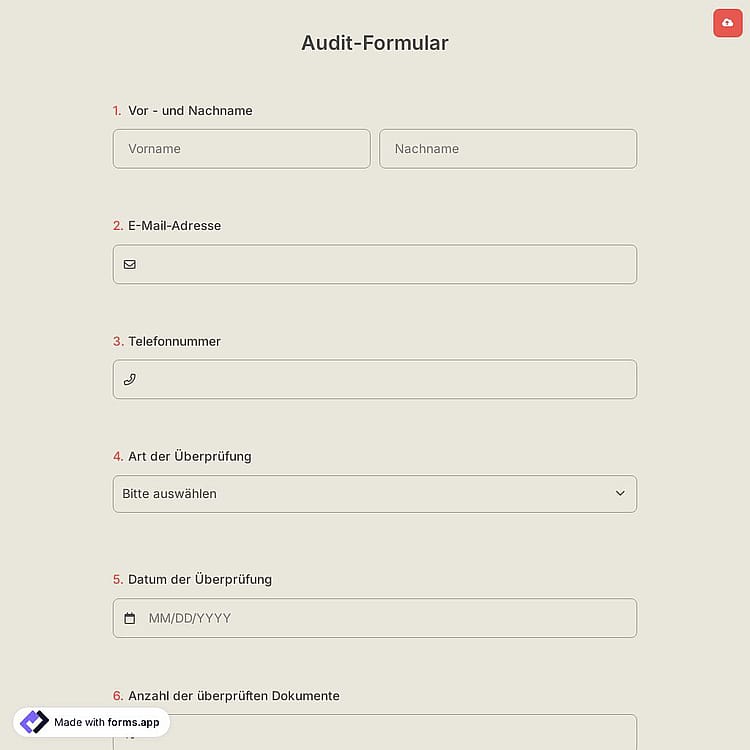Click the Audit-Formular heading
750x750 pixels.
pos(375,43)
